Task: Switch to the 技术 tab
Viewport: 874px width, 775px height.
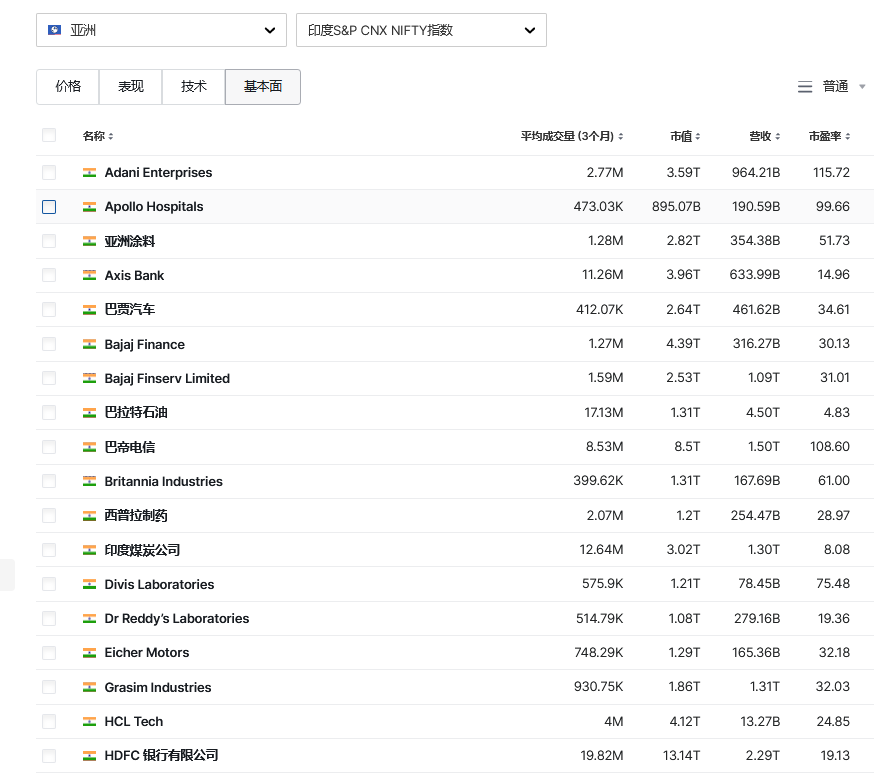Action: 194,87
